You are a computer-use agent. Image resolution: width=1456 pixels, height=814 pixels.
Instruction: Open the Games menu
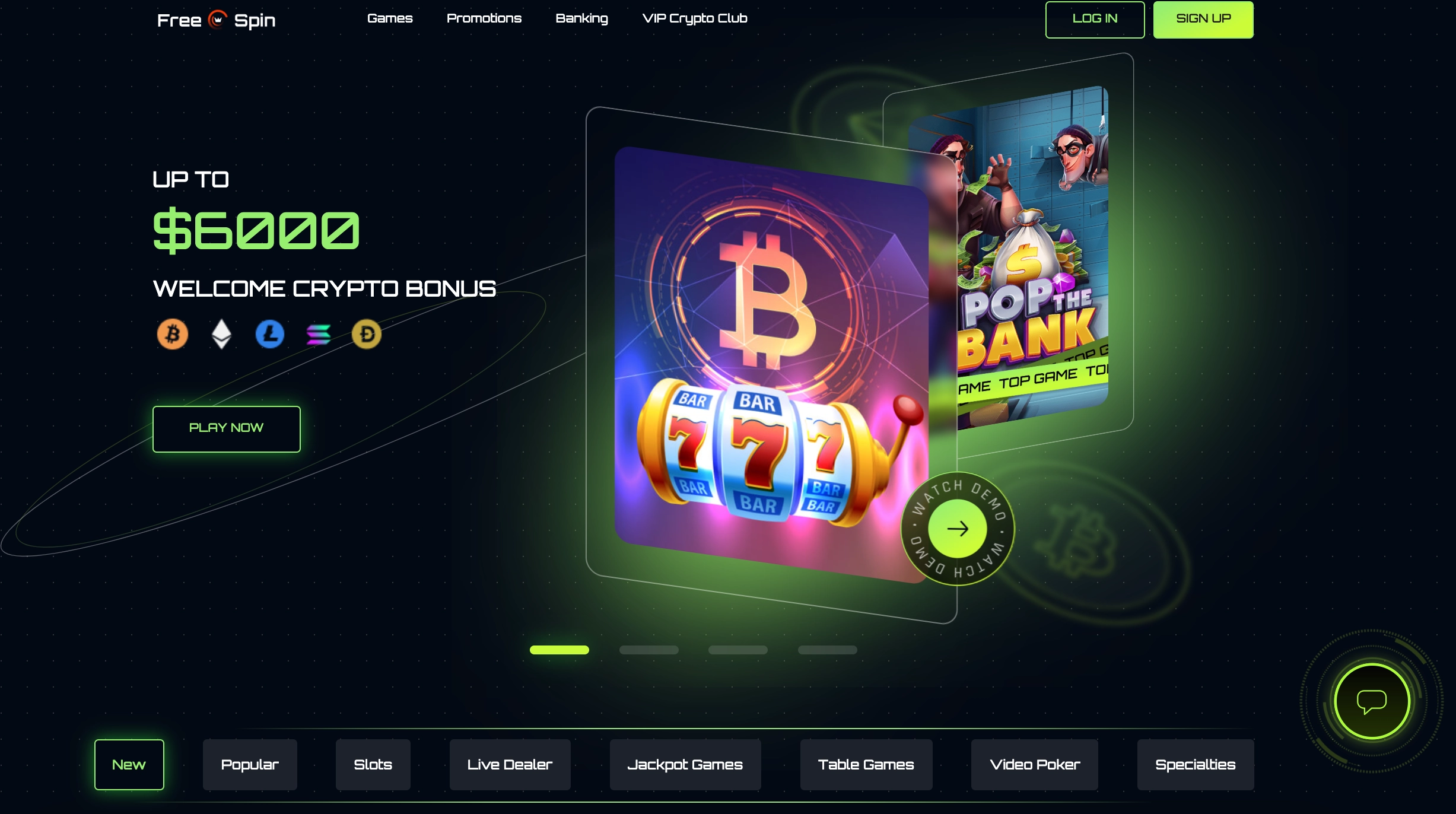390,18
